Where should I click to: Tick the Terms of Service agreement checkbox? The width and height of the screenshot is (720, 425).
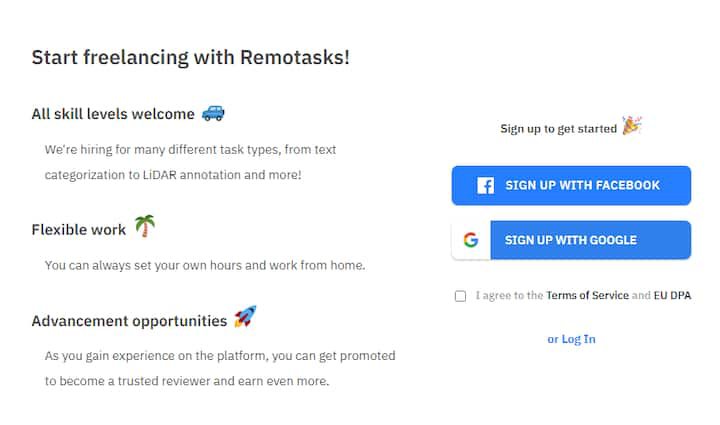(460, 296)
